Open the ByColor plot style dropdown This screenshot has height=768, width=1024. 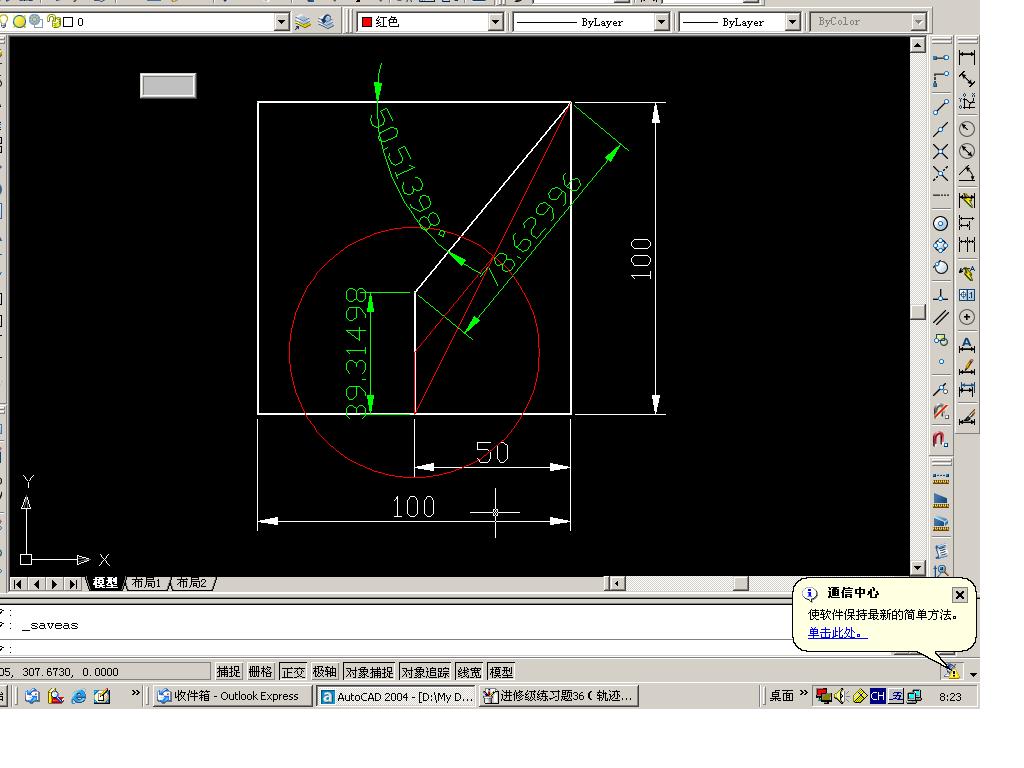(919, 22)
